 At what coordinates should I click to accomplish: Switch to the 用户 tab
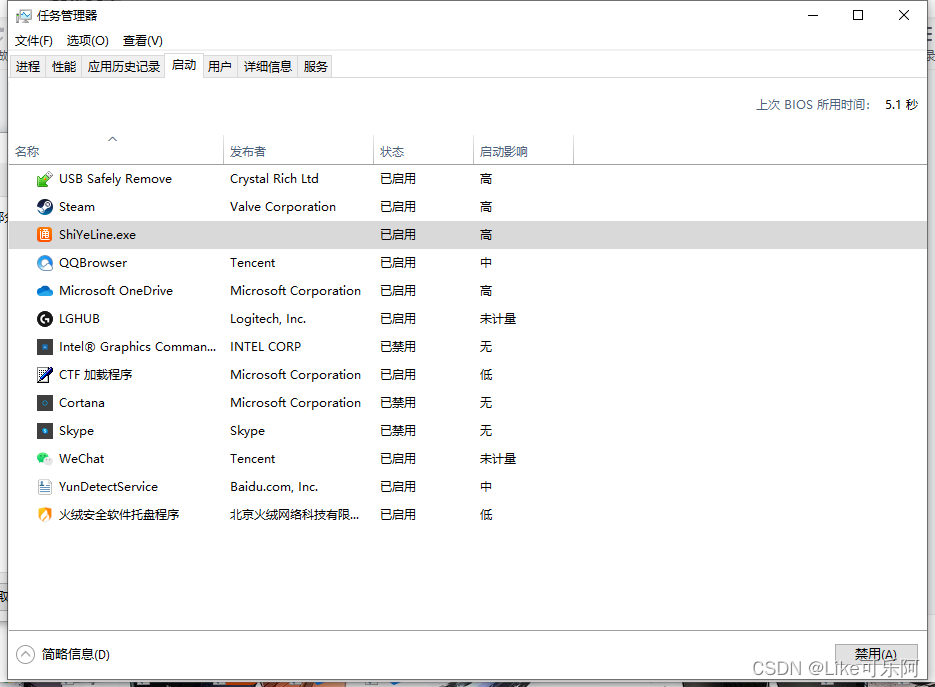point(219,67)
